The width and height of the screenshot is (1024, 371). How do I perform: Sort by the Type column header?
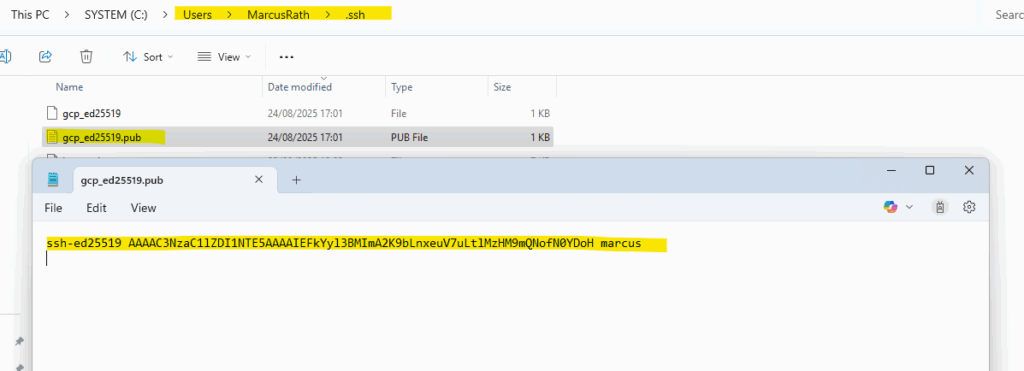pyautogui.click(x=402, y=87)
